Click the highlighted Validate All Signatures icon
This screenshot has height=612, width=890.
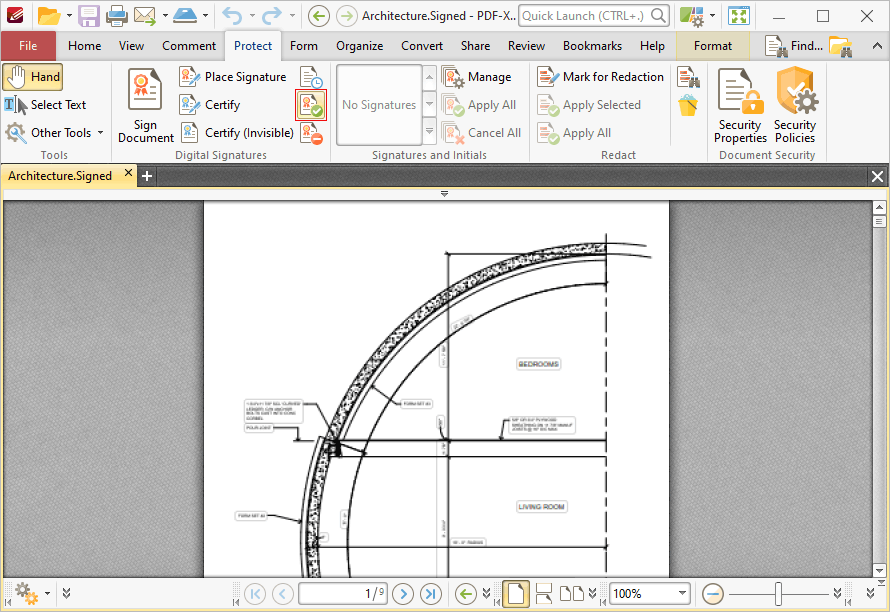[311, 105]
